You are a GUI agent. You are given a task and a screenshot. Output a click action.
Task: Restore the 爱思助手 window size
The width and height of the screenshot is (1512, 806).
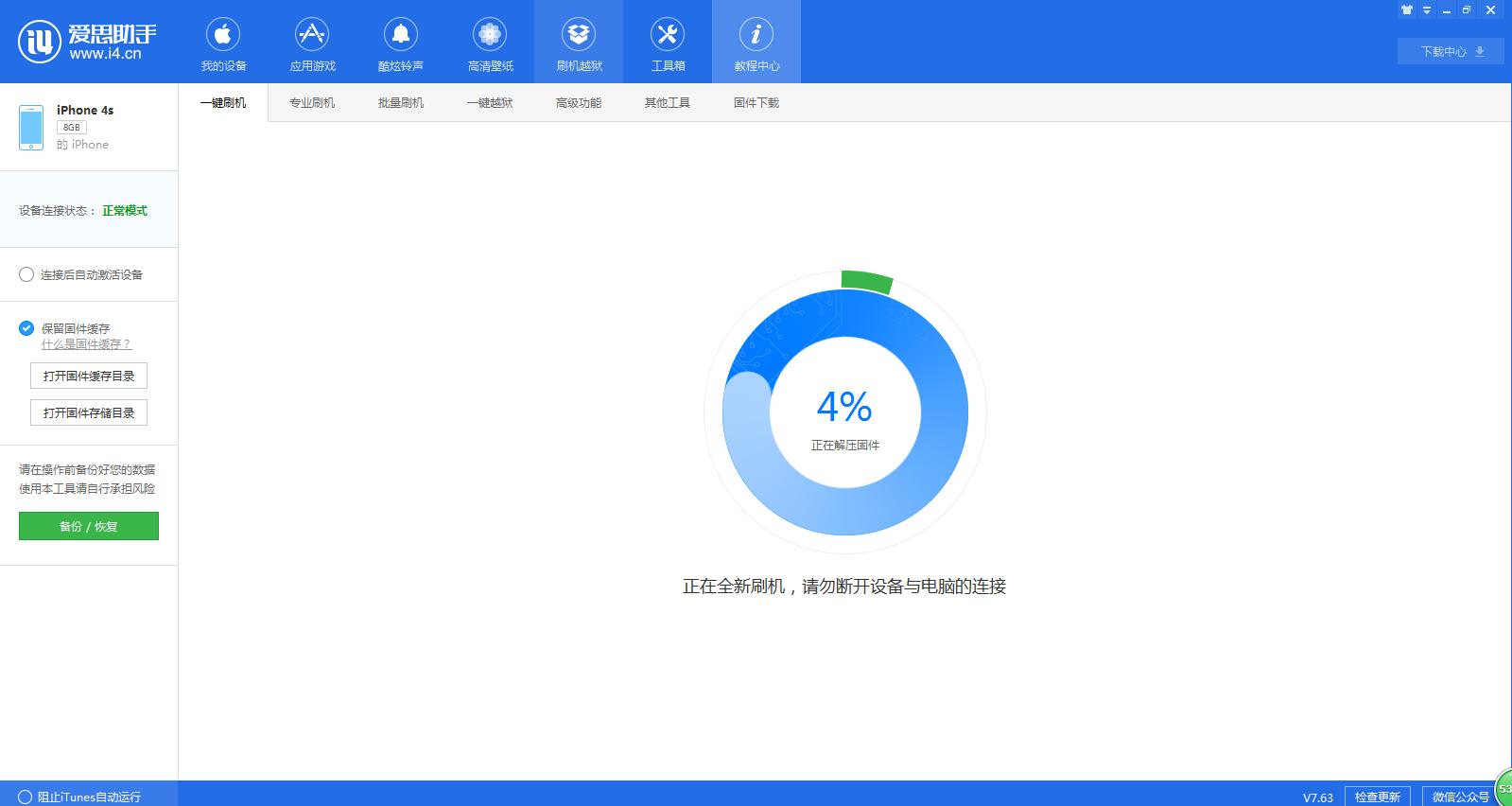[1467, 10]
